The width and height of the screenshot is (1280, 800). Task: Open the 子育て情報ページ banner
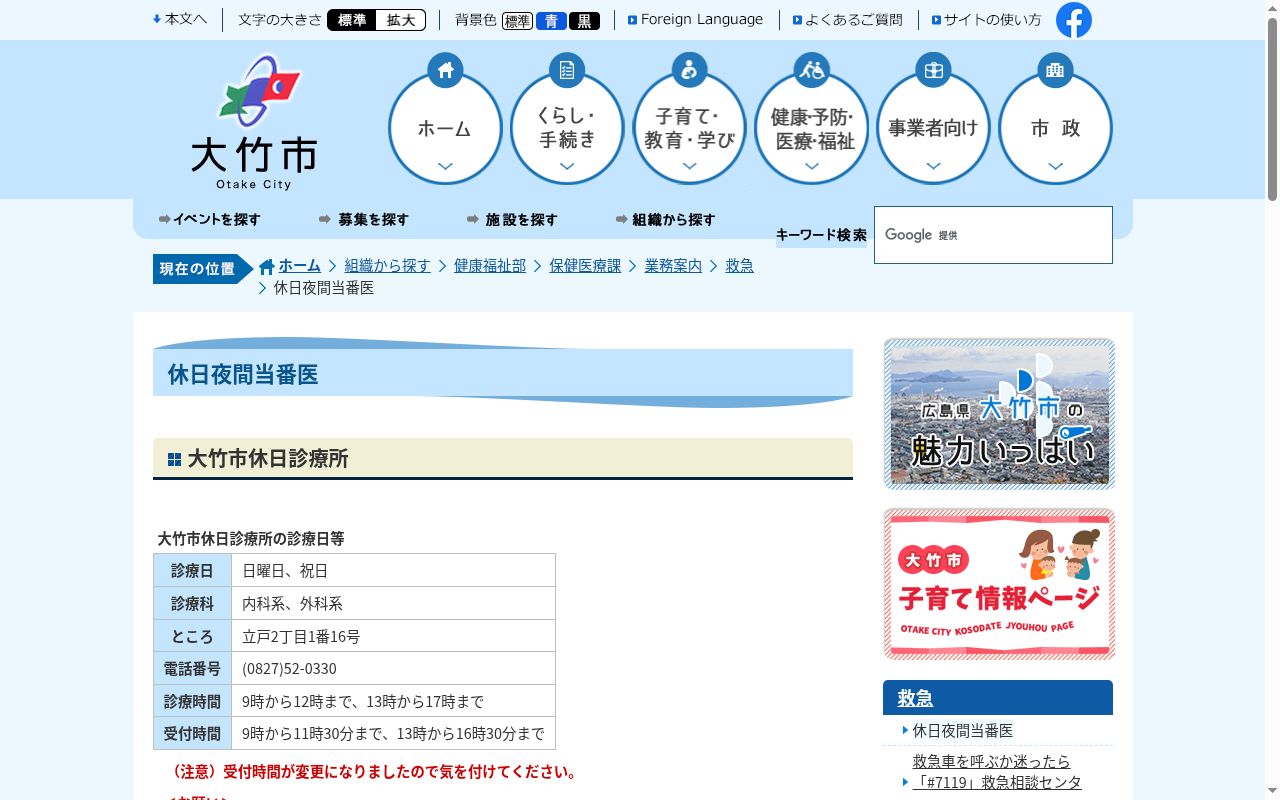(x=999, y=584)
